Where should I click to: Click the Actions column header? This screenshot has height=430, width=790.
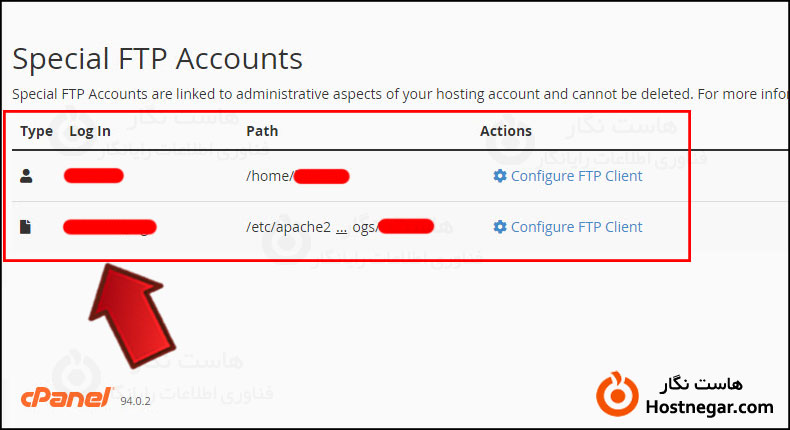point(506,131)
